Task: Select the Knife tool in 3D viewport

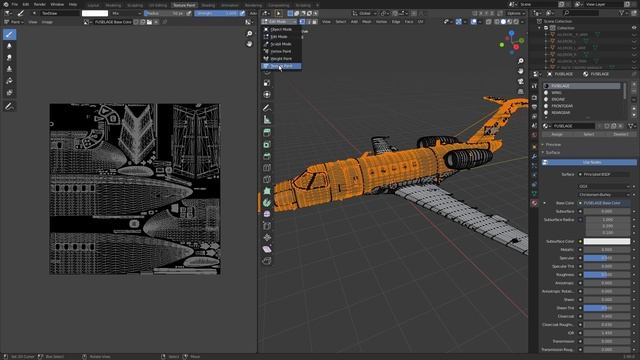Action: pyautogui.click(x=267, y=179)
